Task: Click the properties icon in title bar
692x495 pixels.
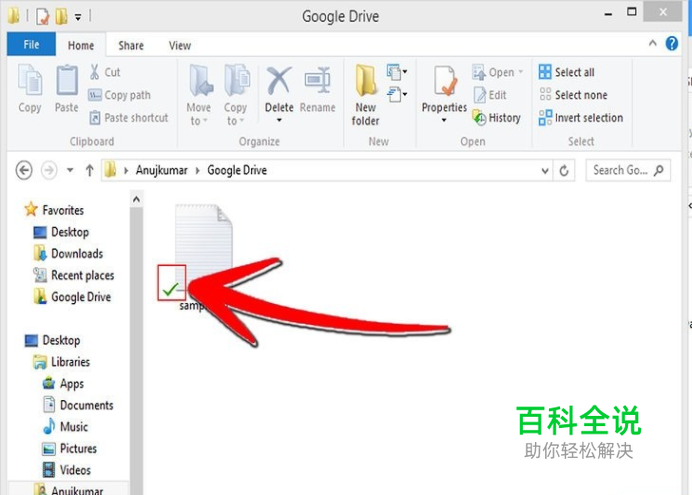Action: pos(43,17)
